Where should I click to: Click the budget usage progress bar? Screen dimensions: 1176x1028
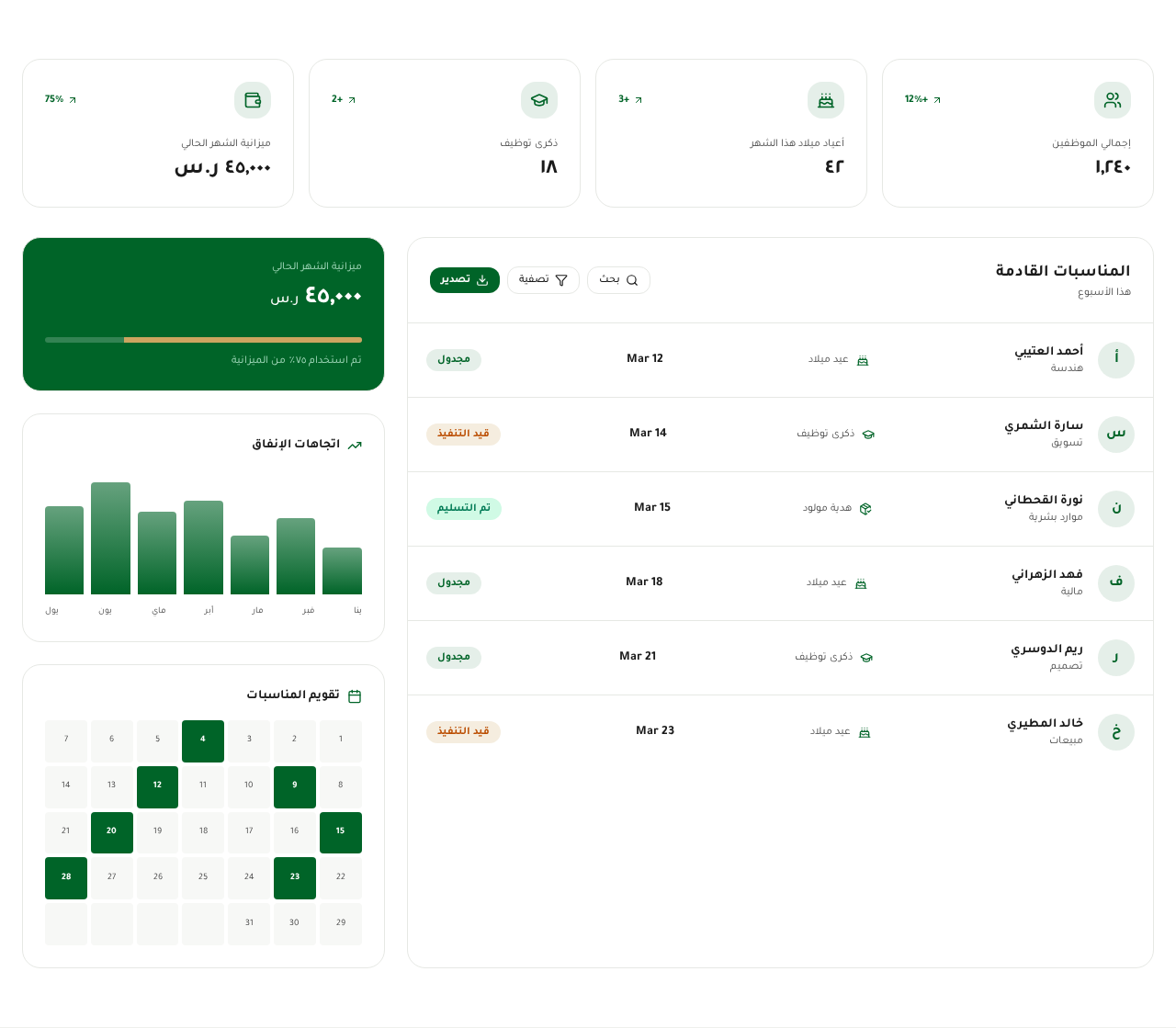(x=203, y=340)
